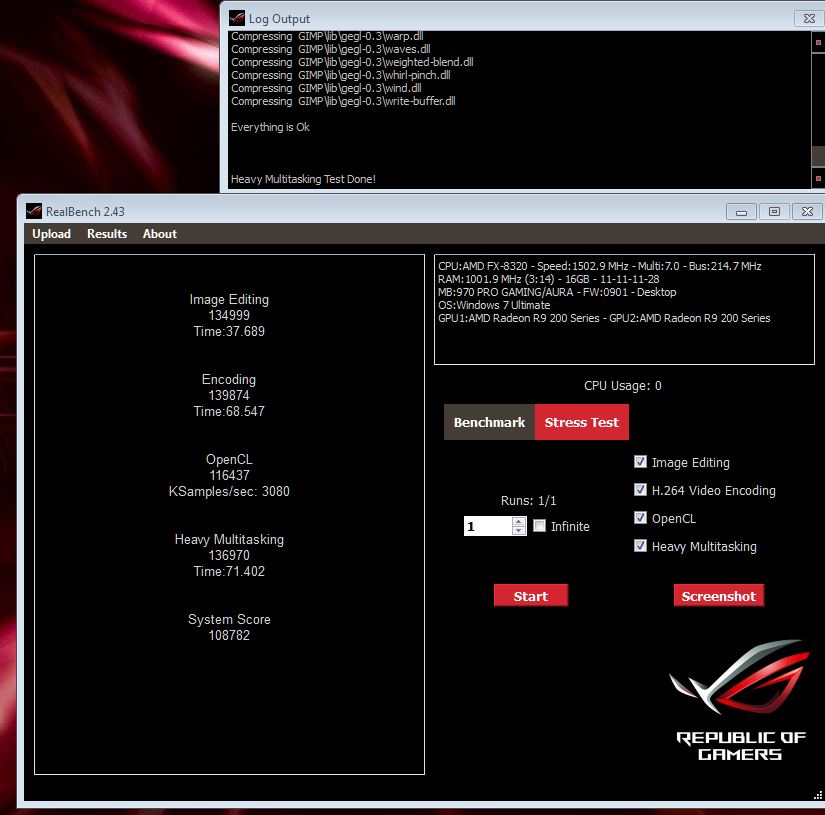Click the CPU AMD FX-8320 info line

click(x=600, y=266)
